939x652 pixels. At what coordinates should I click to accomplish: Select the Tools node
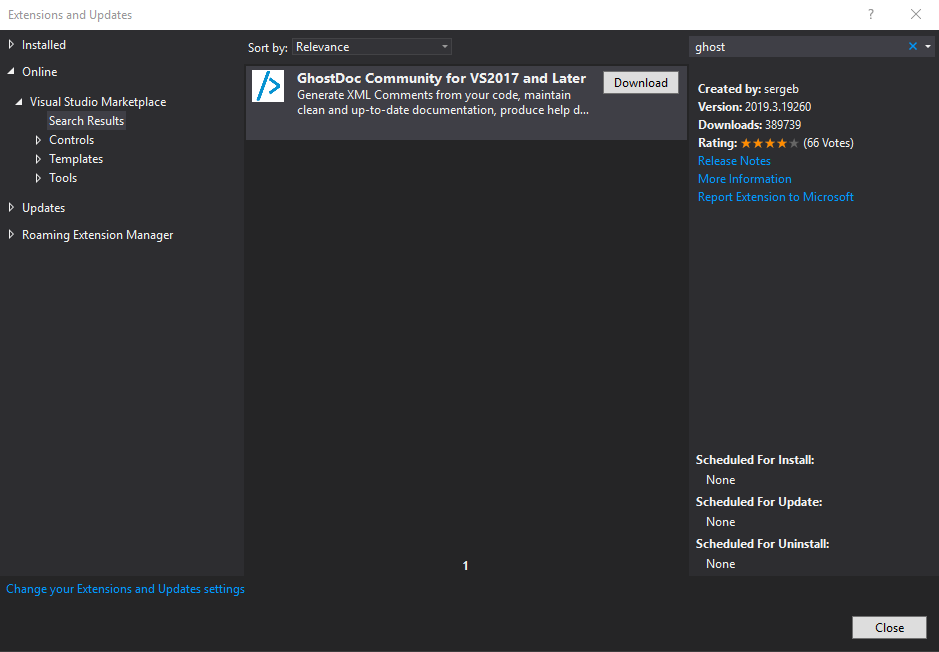(63, 177)
